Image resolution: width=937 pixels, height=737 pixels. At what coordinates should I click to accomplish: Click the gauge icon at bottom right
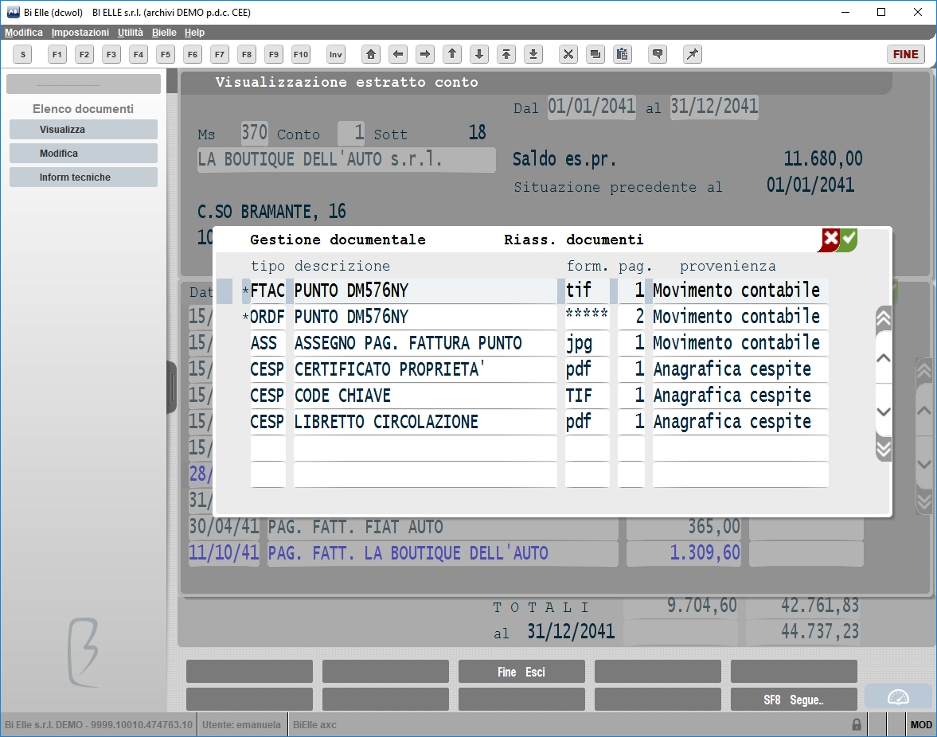(x=898, y=698)
